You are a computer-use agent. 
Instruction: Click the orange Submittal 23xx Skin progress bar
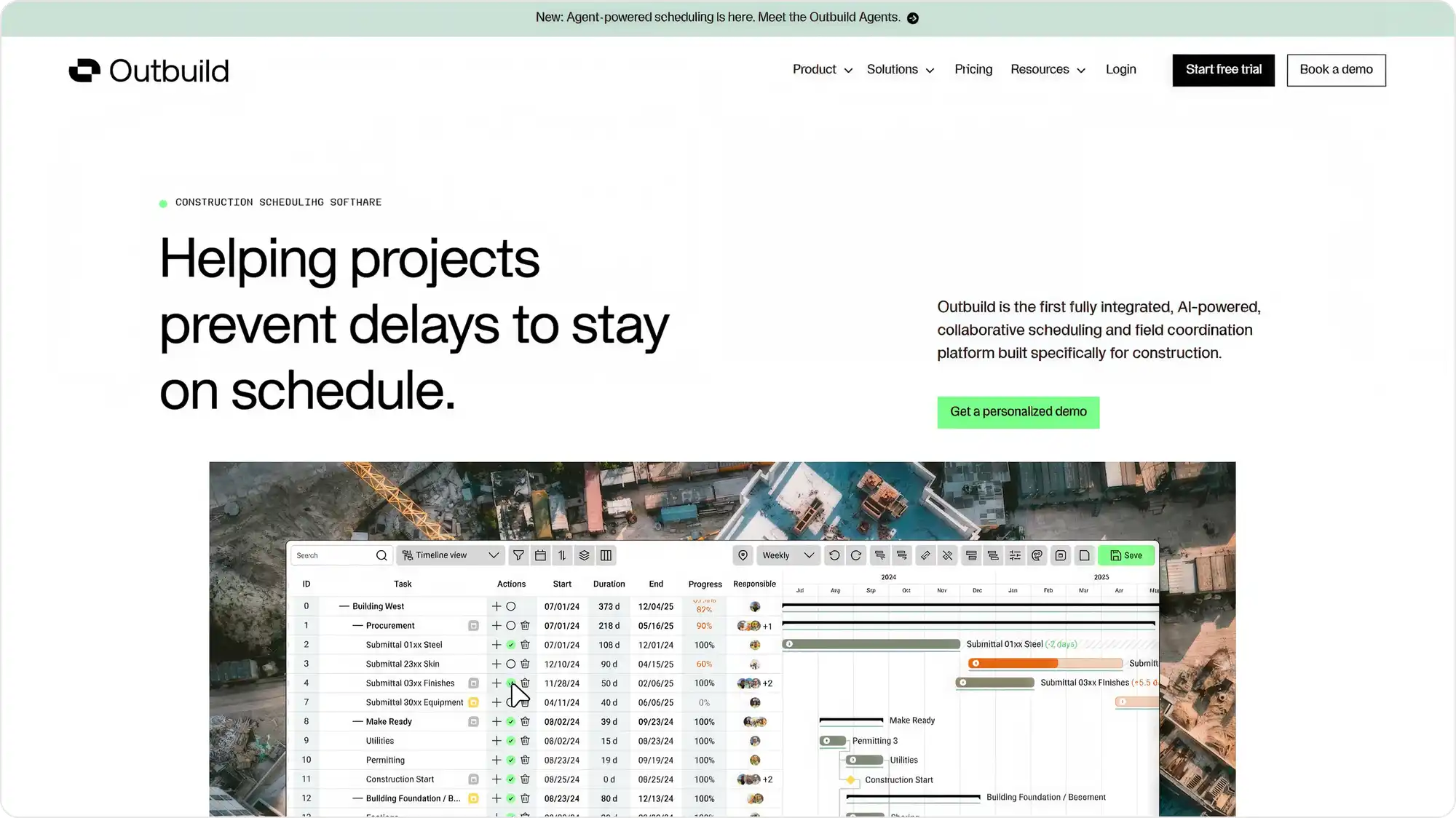1045,664
